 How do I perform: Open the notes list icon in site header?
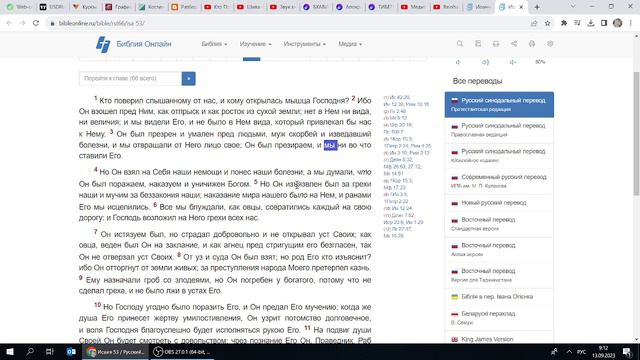coord(478,44)
